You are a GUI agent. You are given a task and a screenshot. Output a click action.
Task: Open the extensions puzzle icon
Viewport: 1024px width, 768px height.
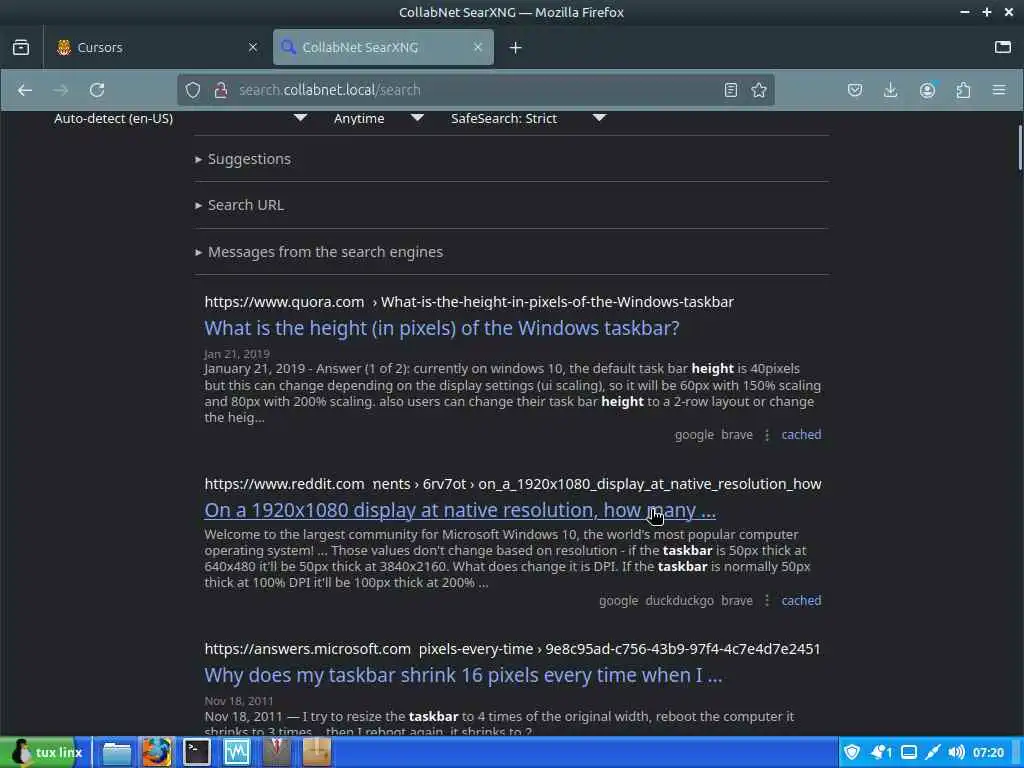point(963,90)
